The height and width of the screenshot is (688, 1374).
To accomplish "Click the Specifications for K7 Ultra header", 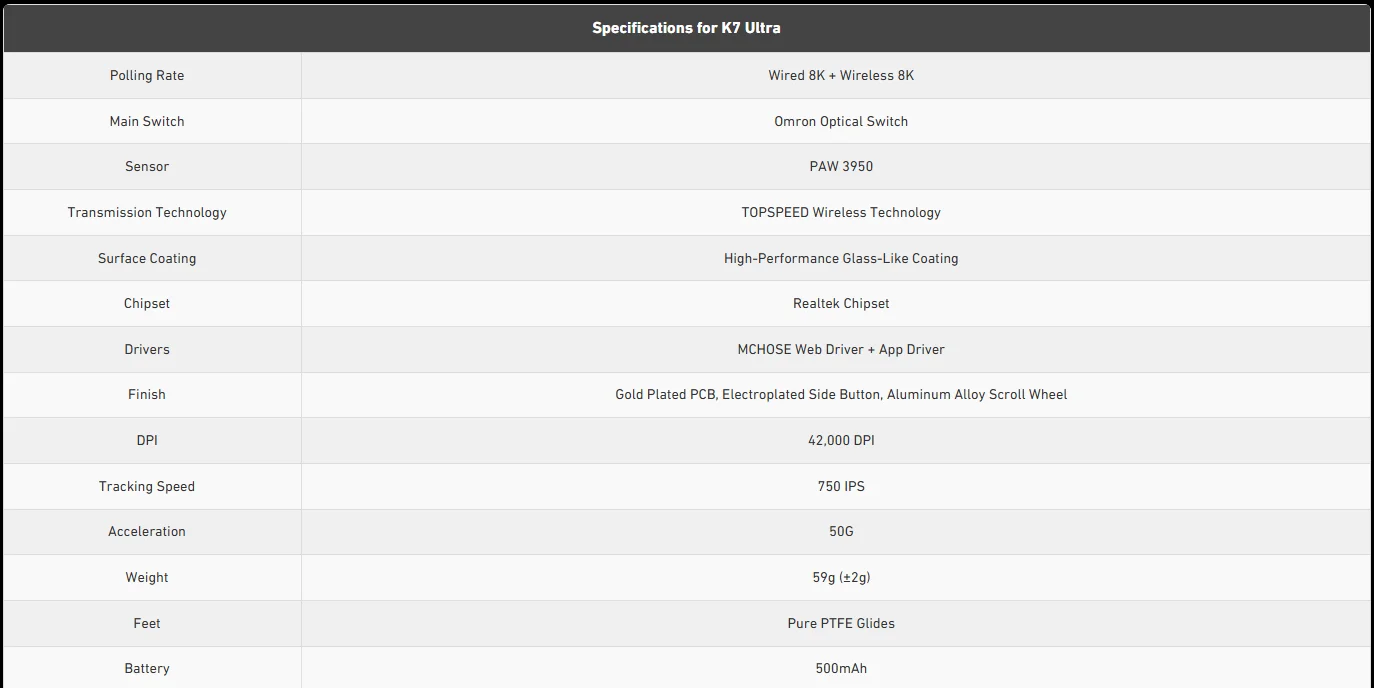I will coord(686,28).
